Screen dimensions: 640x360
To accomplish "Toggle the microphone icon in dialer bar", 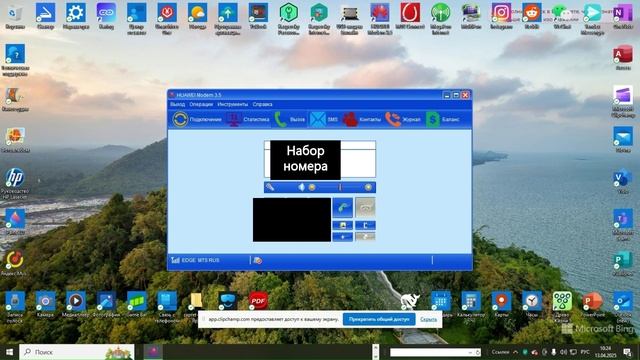I will pyautogui.click(x=270, y=187).
